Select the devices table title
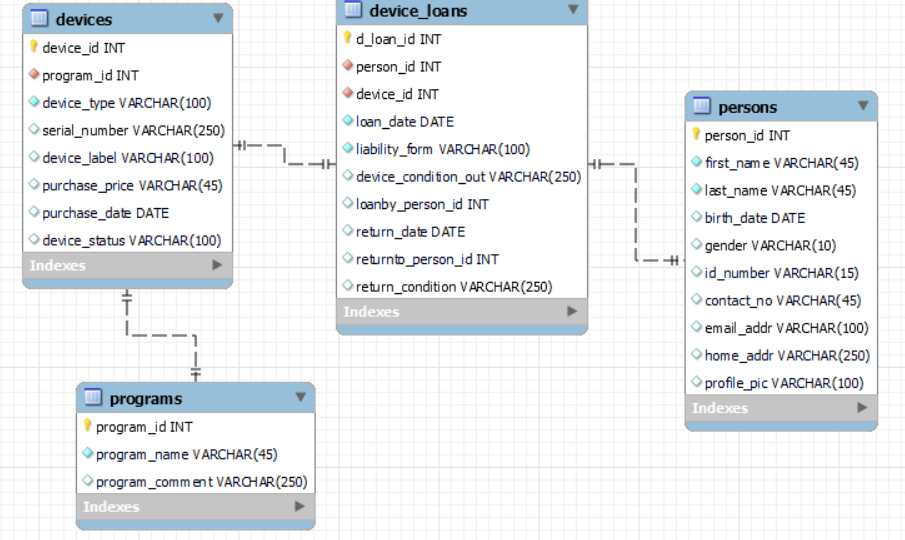 click(x=84, y=20)
